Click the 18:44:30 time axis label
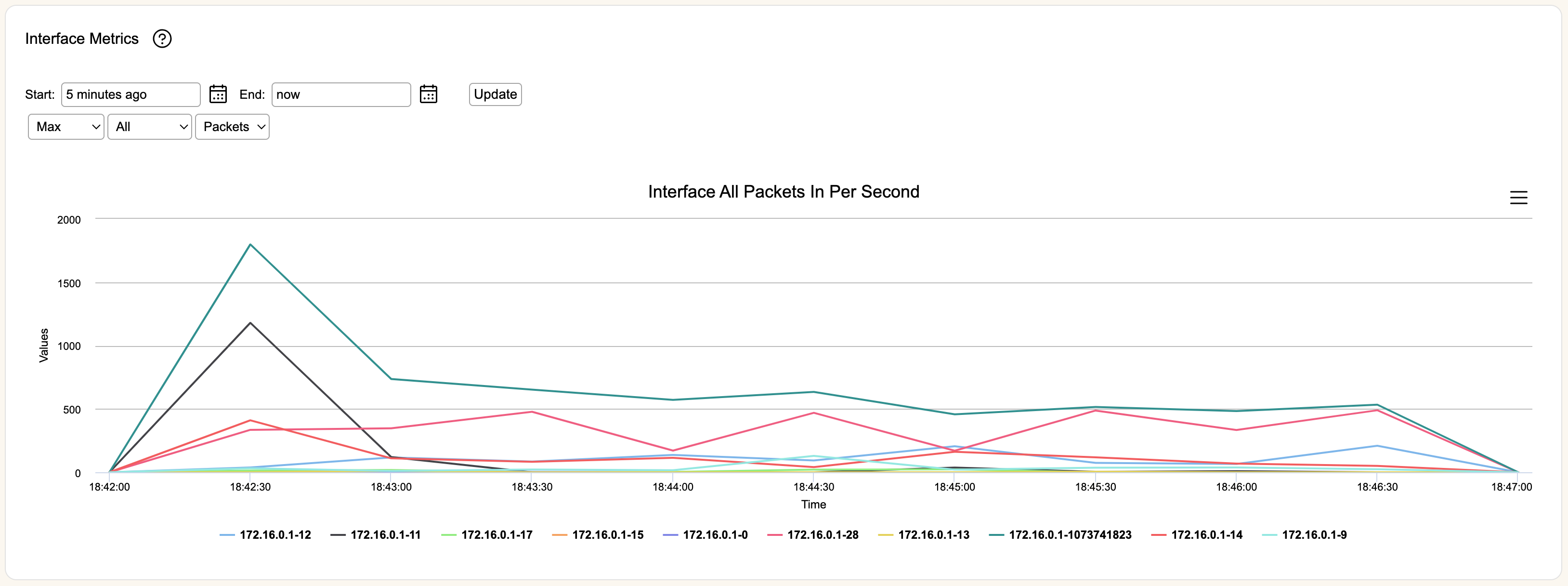The height and width of the screenshot is (586, 1568). [814, 487]
